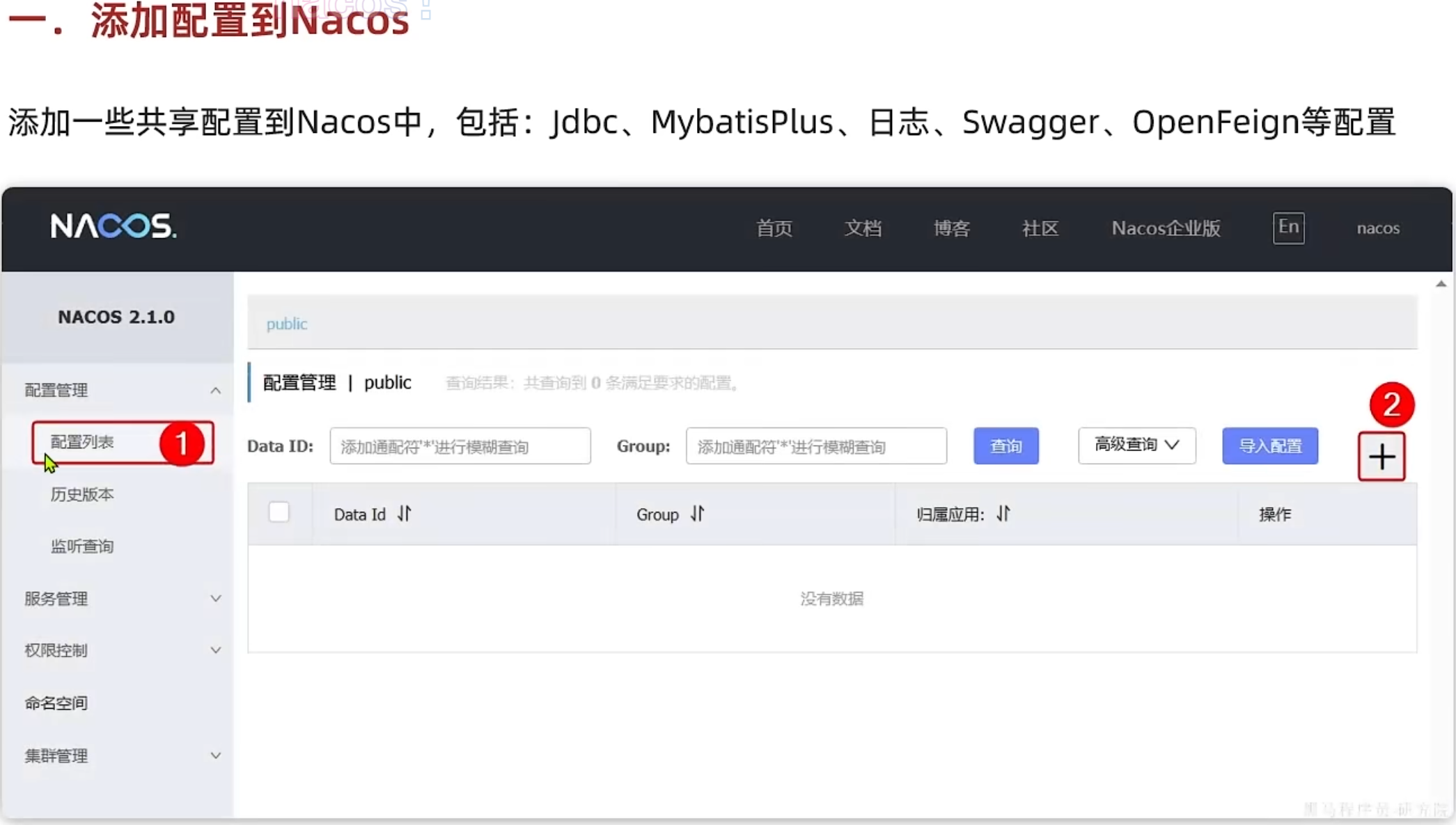Sort by Group column arrows
The height and width of the screenshot is (825, 1456).
[697, 514]
